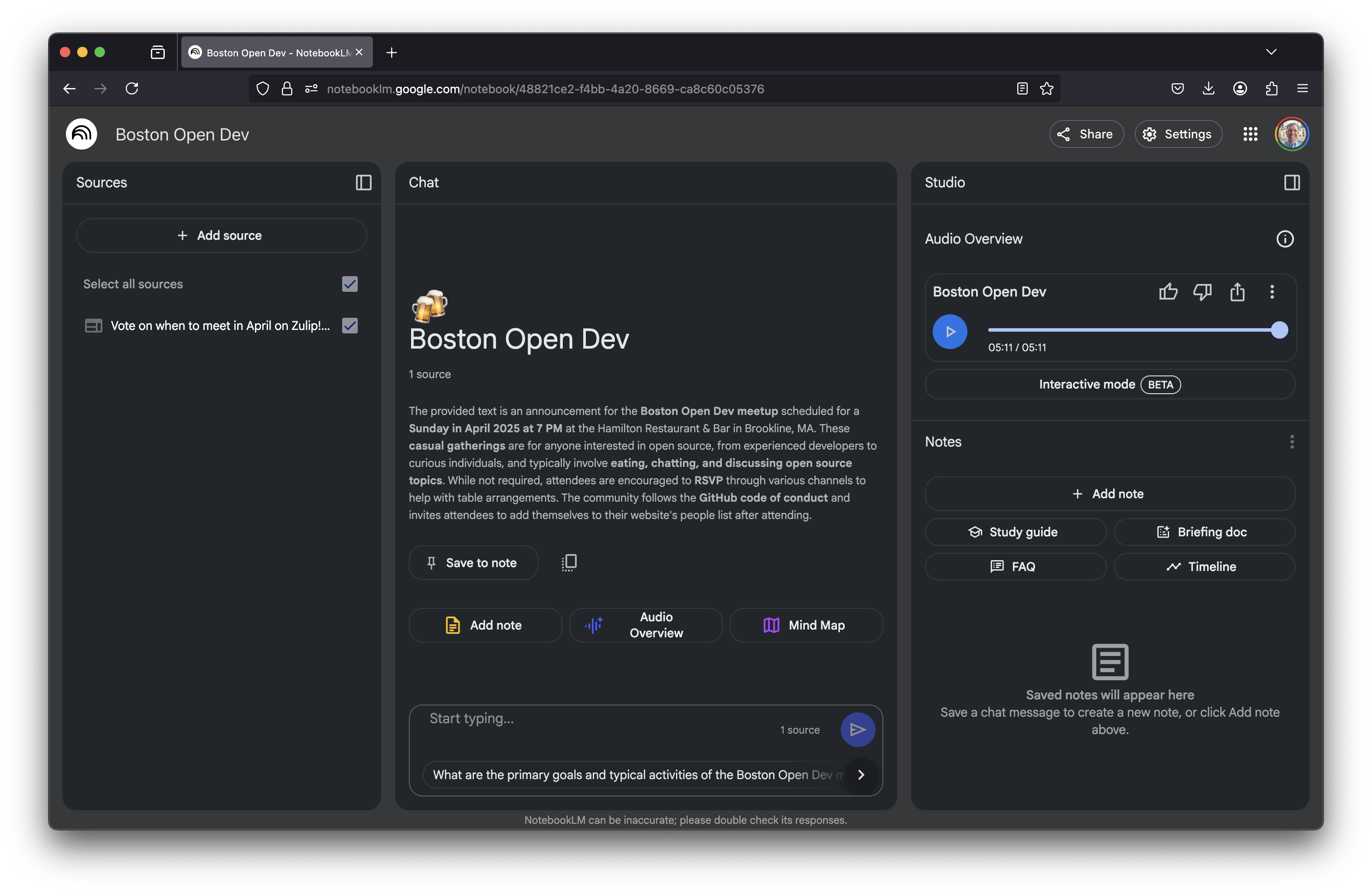Click thumbs down on the audio overview
1372x894 pixels.
(x=1202, y=292)
